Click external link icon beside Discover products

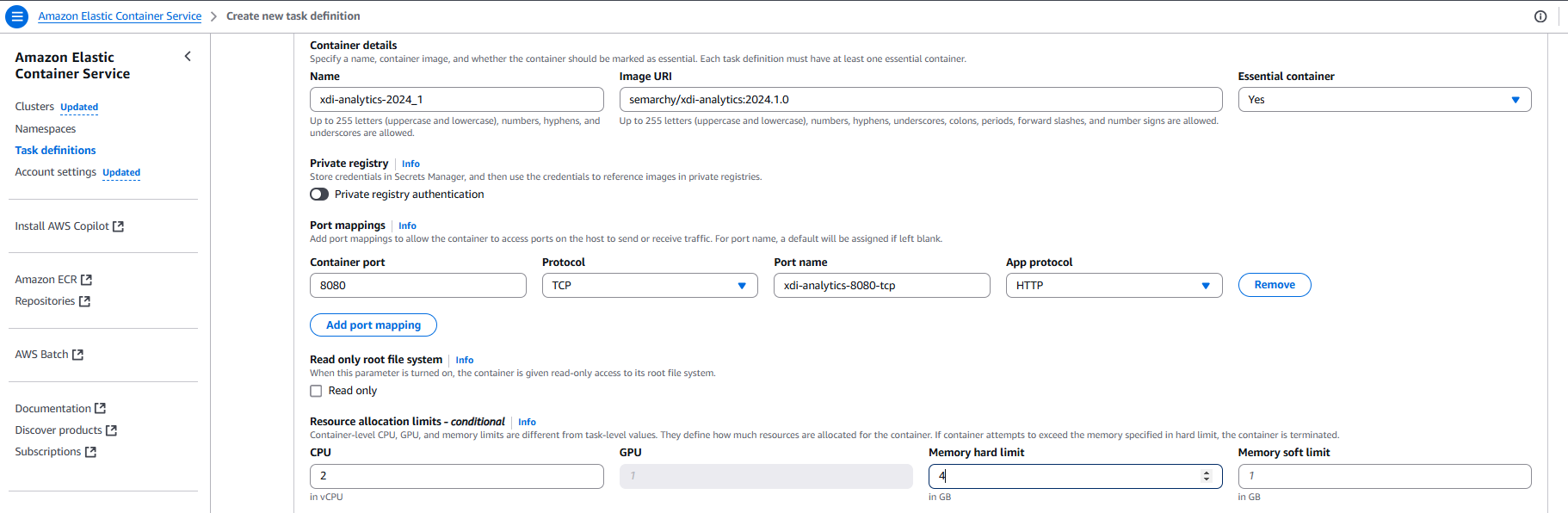111,430
